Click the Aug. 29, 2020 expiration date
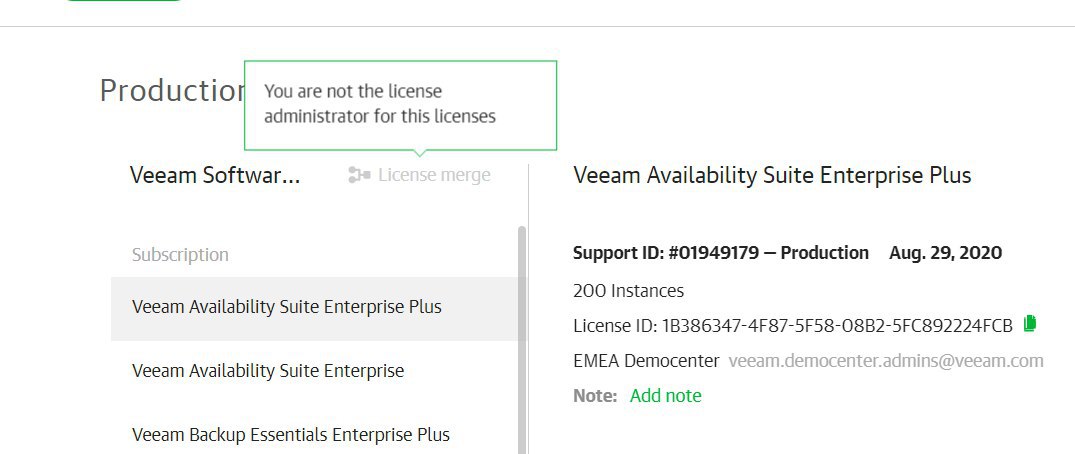This screenshot has height=454, width=1075. [x=945, y=253]
